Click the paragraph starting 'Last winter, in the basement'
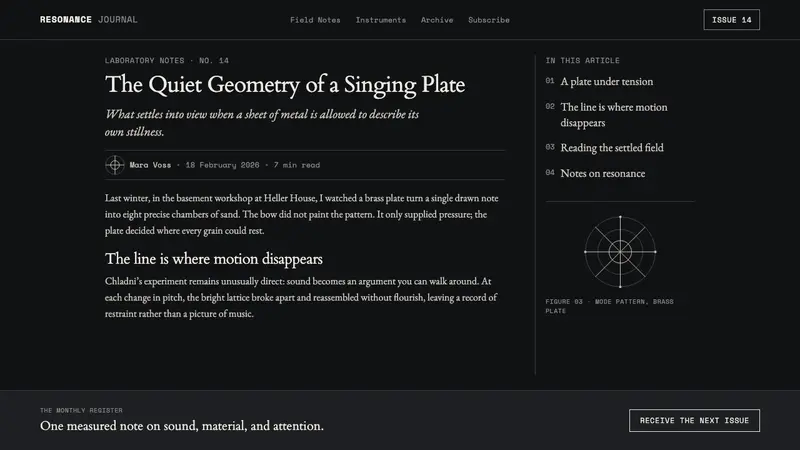The image size is (800, 450). 302,214
